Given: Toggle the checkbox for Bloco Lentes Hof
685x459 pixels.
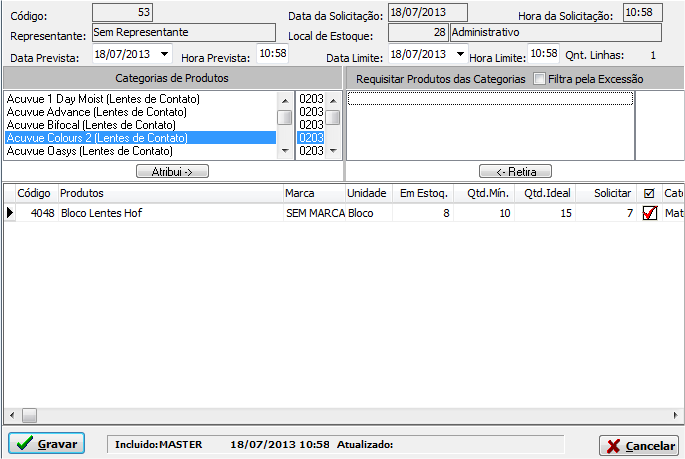Looking at the screenshot, I should point(650,213).
